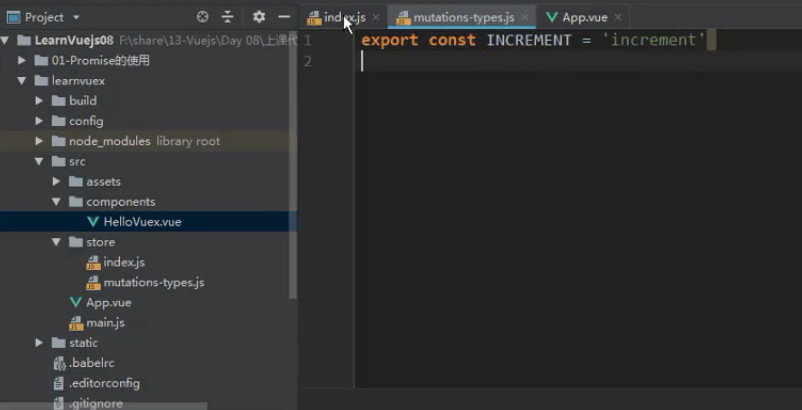The height and width of the screenshot is (410, 802).
Task: Open Project panel settings gear
Action: pyautogui.click(x=259, y=17)
